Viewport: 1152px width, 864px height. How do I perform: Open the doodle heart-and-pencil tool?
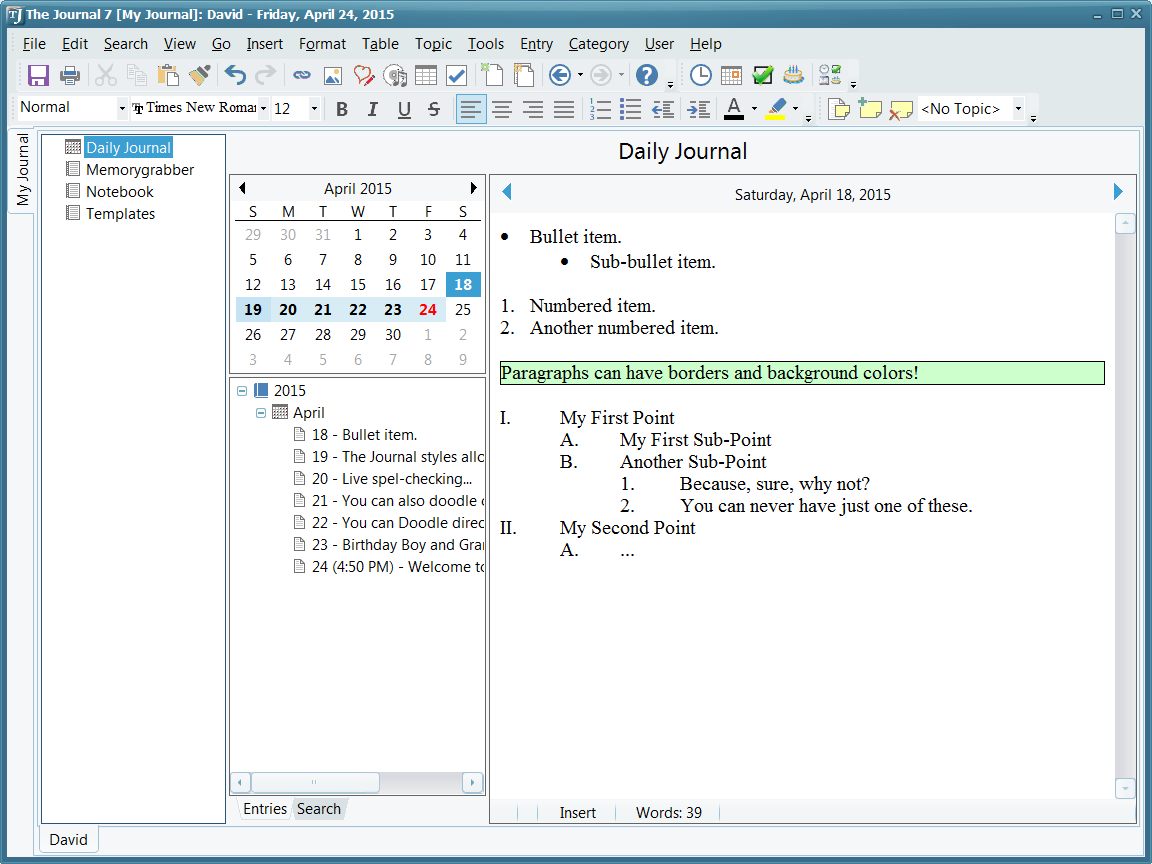coord(364,75)
